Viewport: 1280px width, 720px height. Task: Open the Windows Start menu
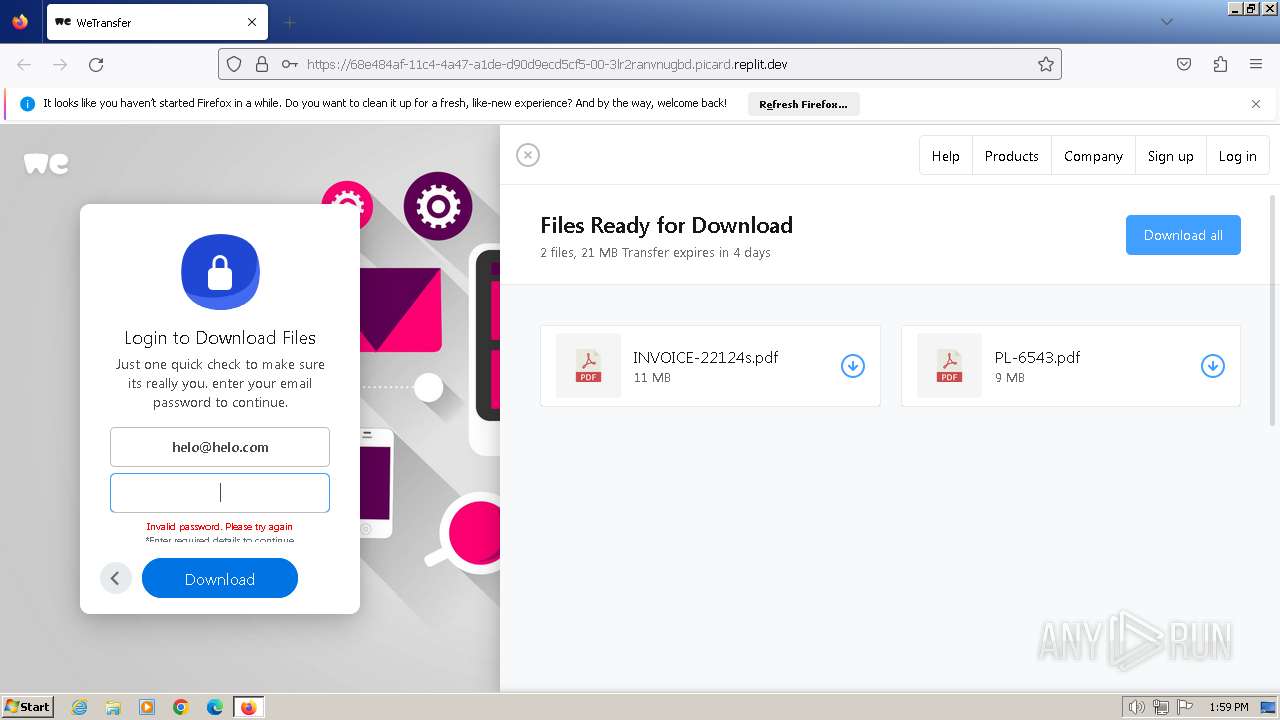click(28, 707)
